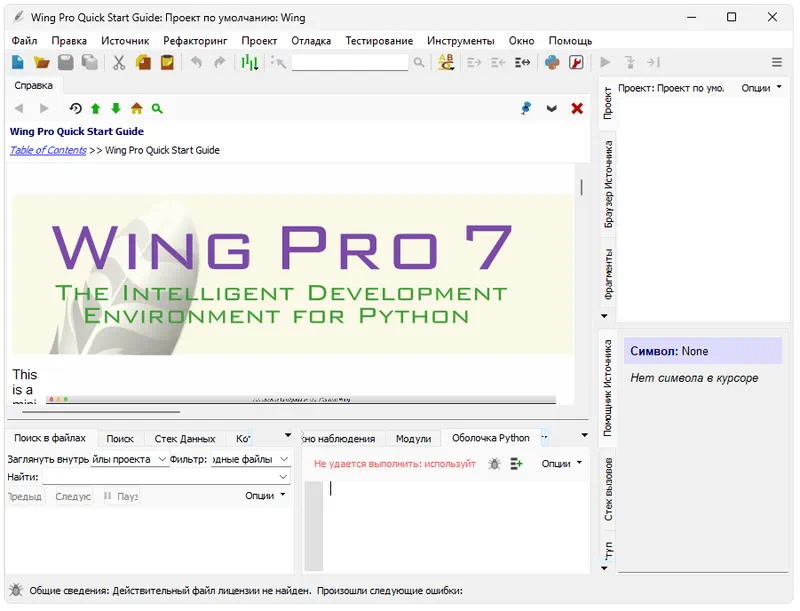Click the save file floppy icon
Viewport: 800px width, 611px height.
[66, 62]
